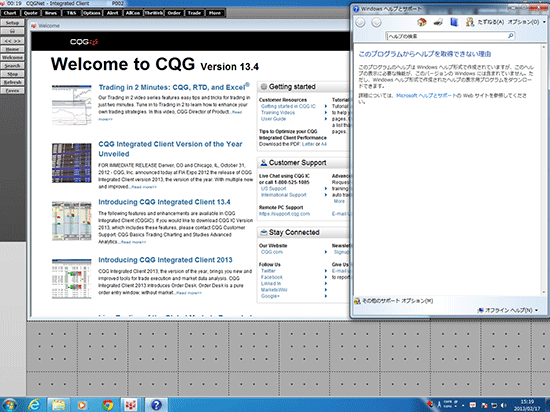
Task: Select the TheWeb toolbar button
Action: pyautogui.click(x=154, y=13)
